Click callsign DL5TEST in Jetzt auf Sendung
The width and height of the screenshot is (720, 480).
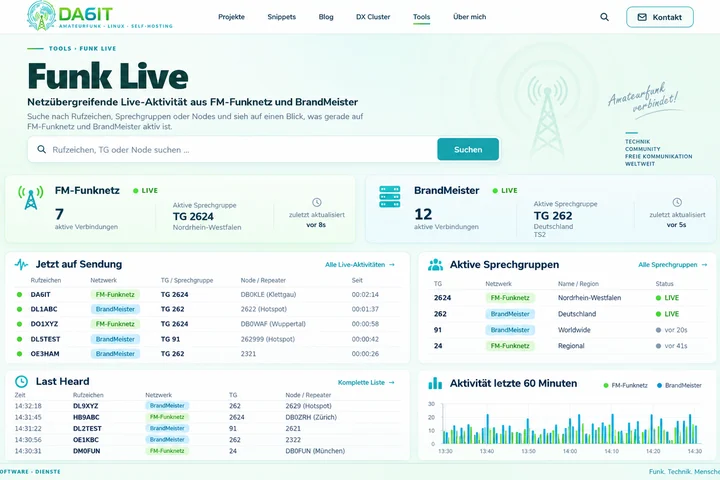45,339
